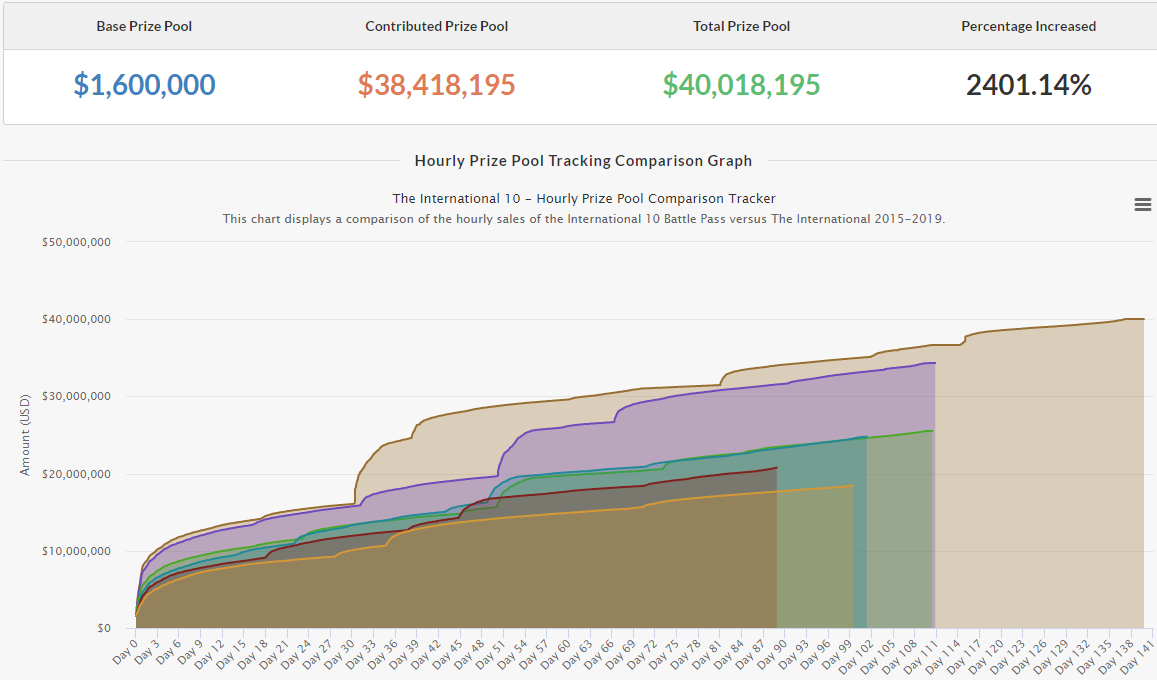Select the Contributed Prize Pool heading
1157x680 pixels.
(436, 26)
